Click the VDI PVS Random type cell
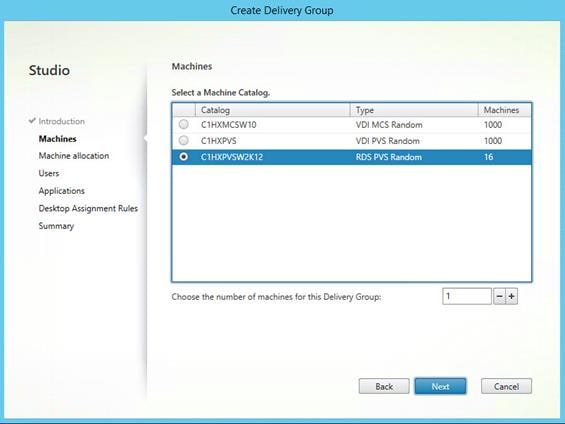Viewport: 565px width, 424px height. tap(388, 141)
